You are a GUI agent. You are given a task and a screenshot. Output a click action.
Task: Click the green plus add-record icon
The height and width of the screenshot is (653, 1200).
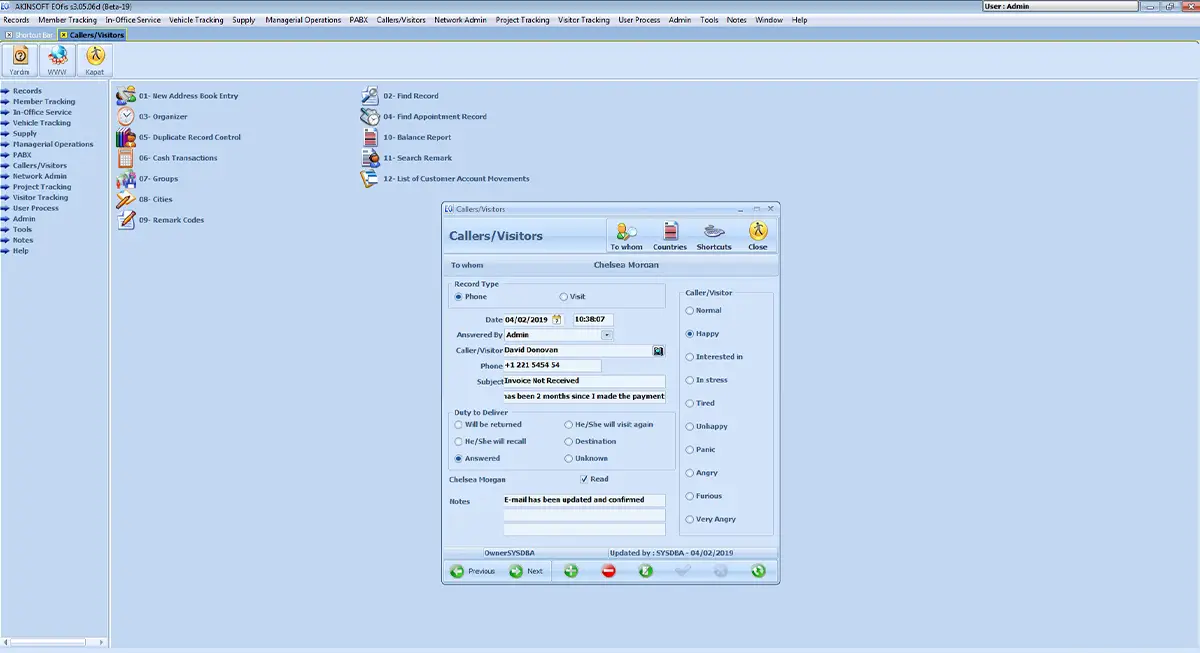(x=571, y=571)
